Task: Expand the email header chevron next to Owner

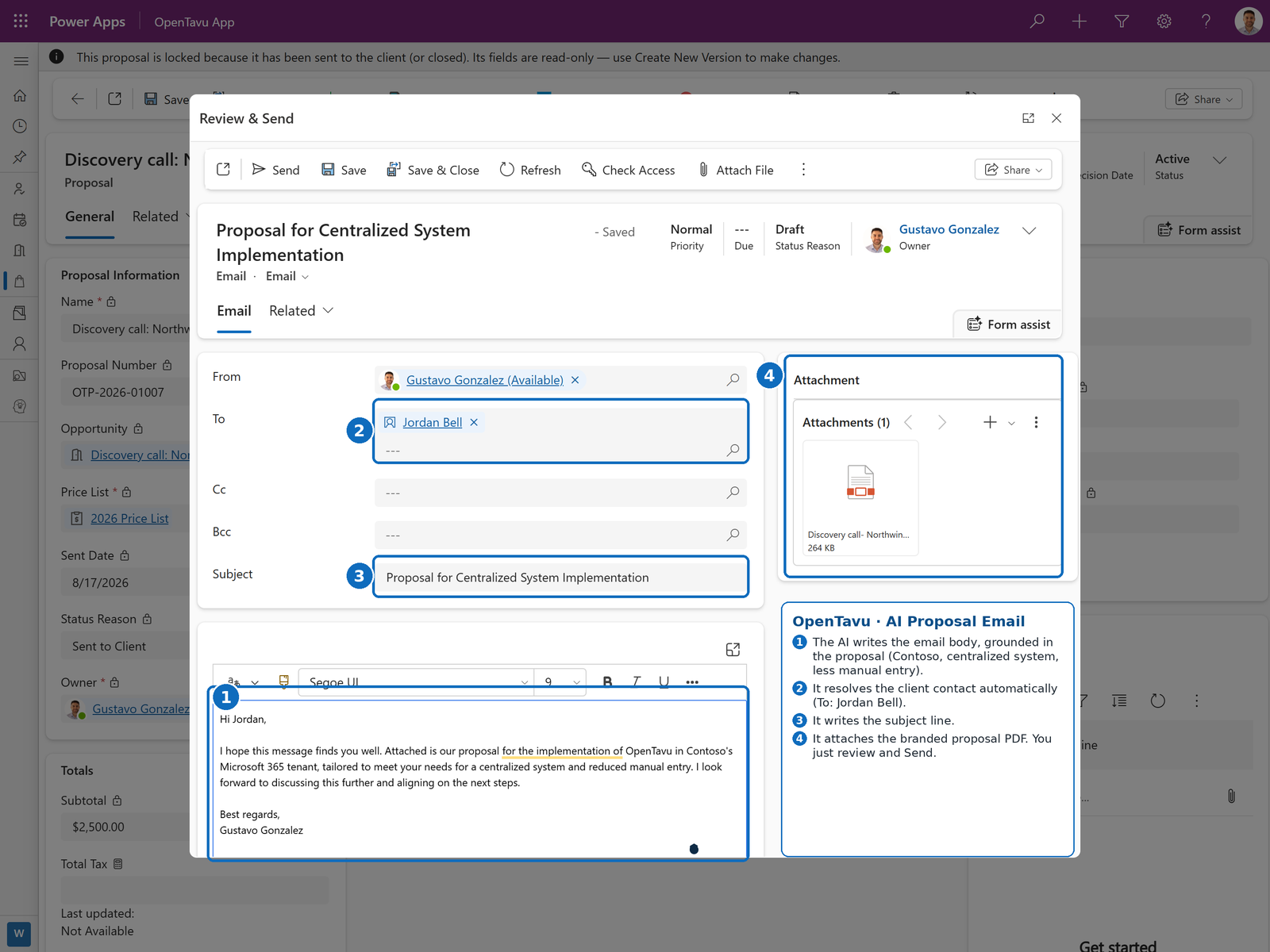Action: (1029, 230)
